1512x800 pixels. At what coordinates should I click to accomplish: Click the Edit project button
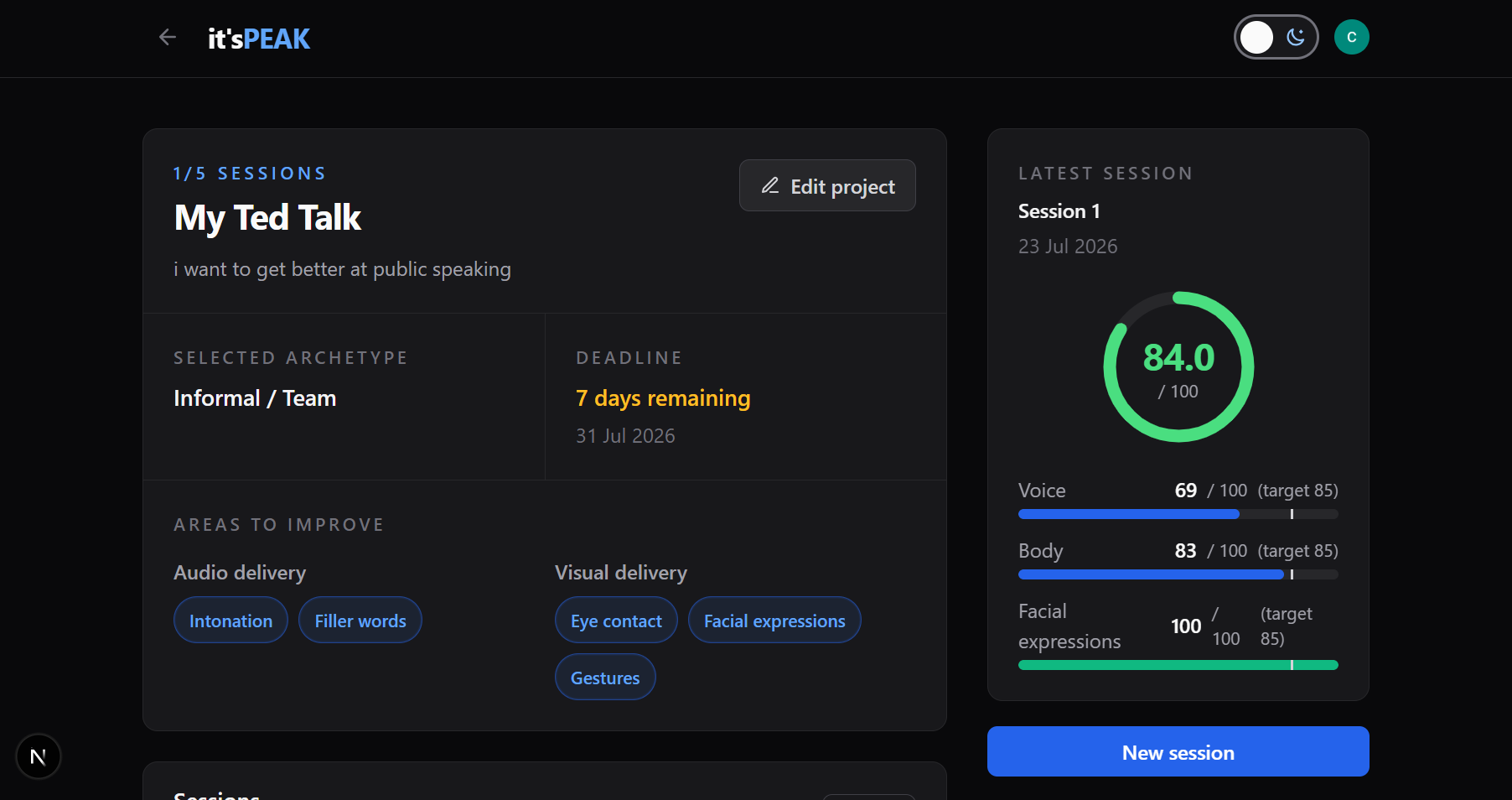pos(827,185)
